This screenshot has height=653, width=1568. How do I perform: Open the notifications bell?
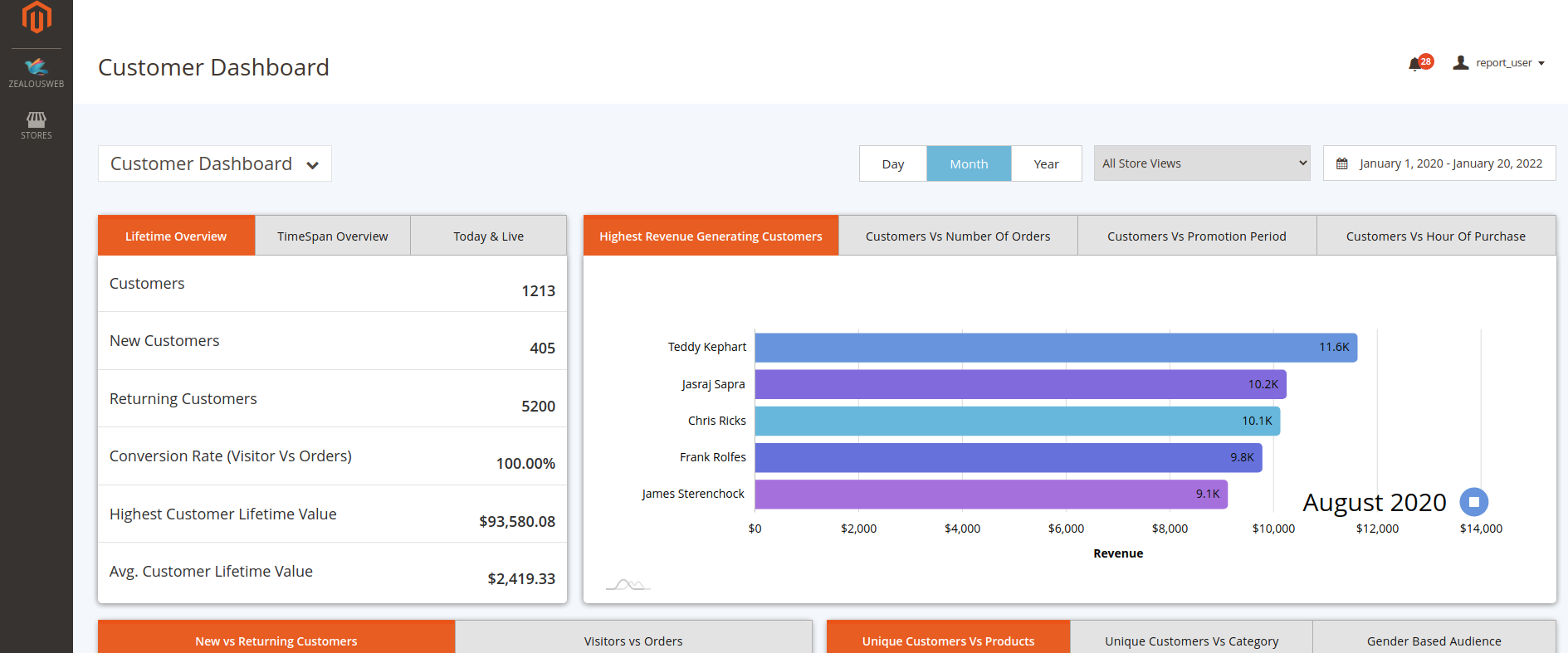[1414, 64]
